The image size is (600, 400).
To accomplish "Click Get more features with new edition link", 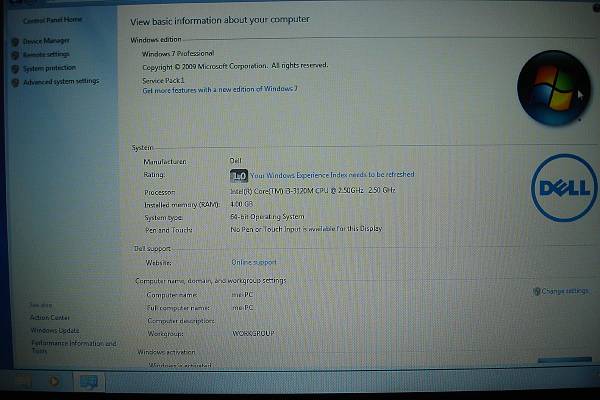I will click(220, 90).
